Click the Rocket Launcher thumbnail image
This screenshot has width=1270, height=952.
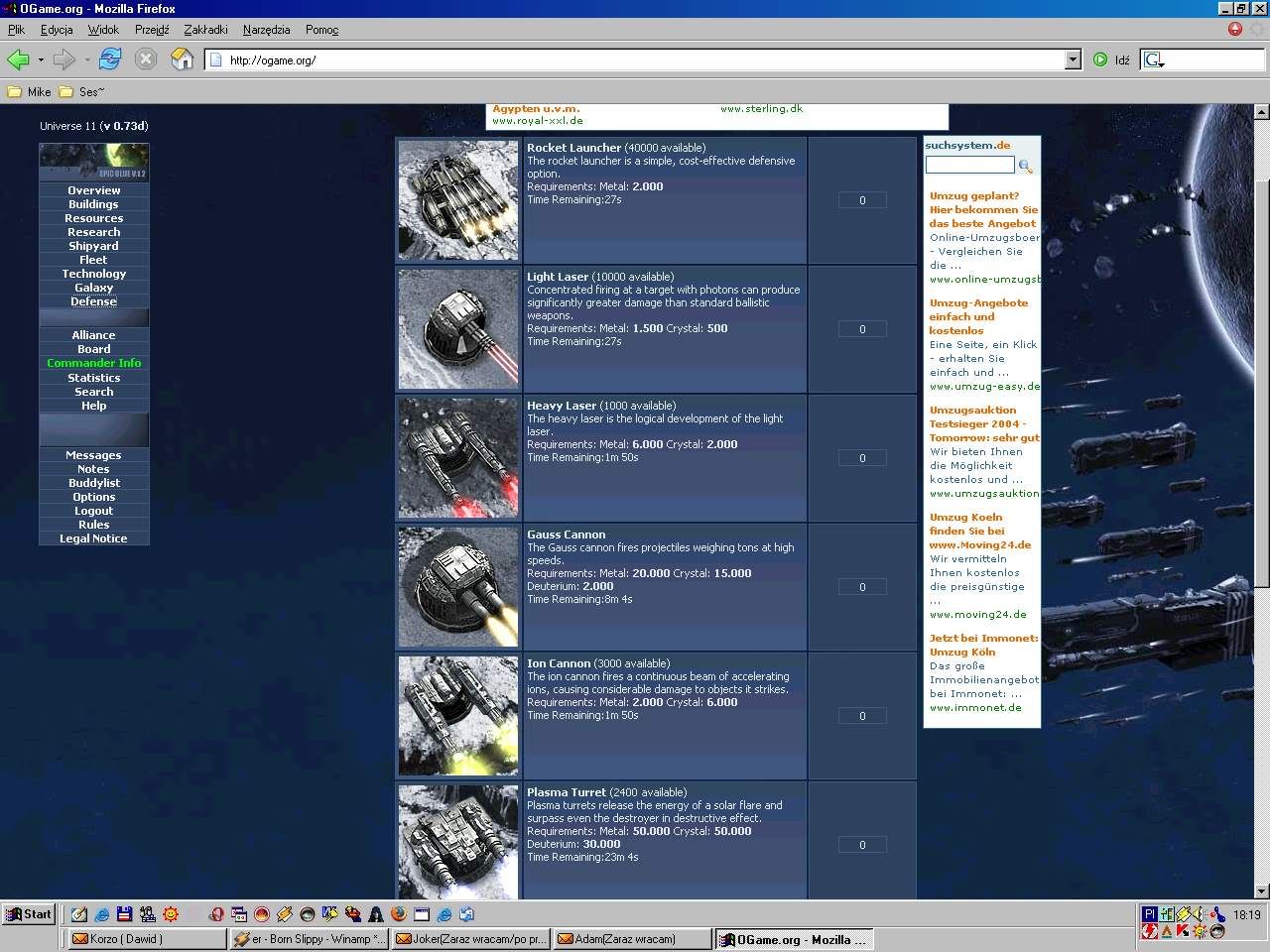click(457, 199)
